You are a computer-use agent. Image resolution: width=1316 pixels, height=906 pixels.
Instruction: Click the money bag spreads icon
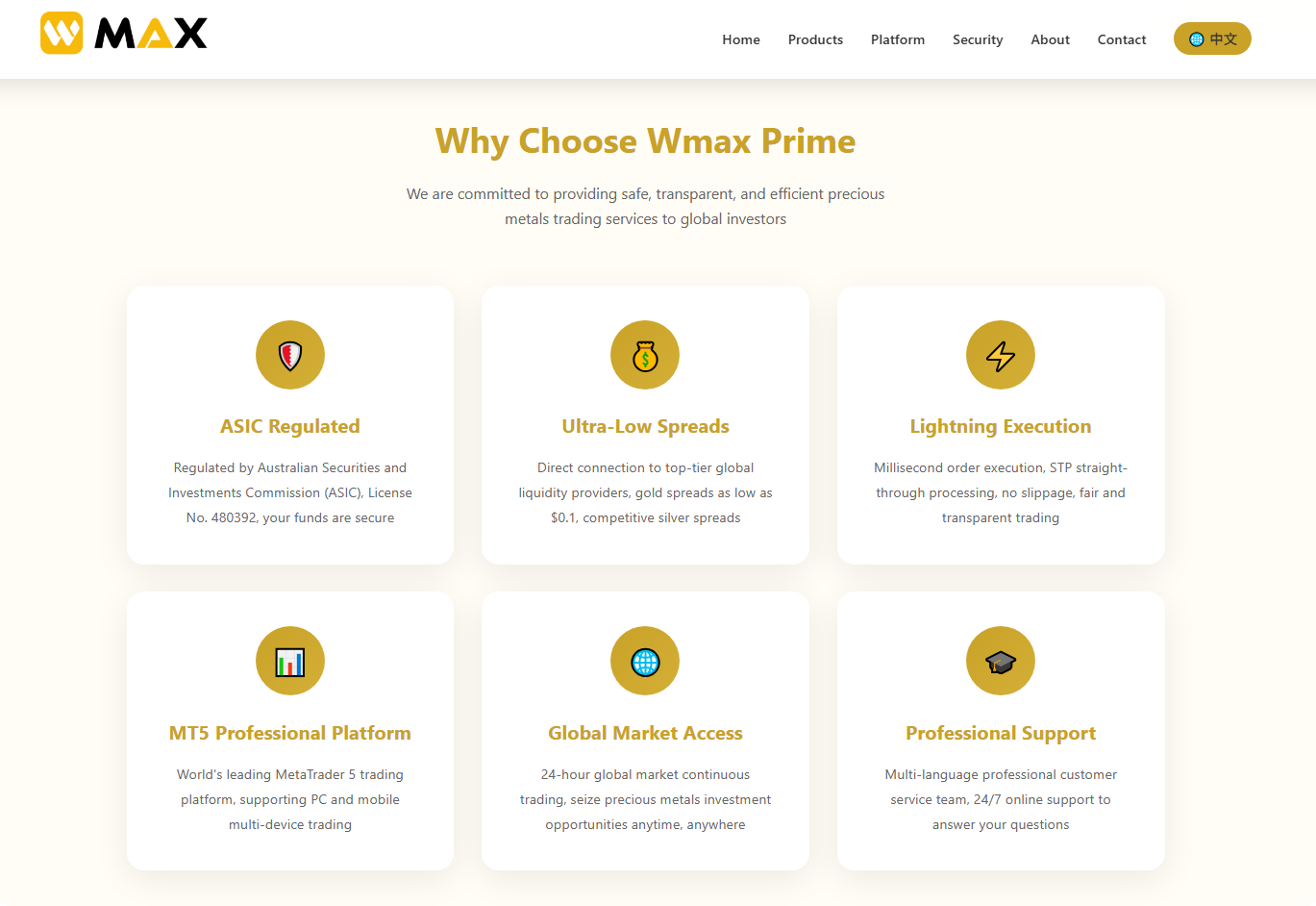click(x=645, y=356)
